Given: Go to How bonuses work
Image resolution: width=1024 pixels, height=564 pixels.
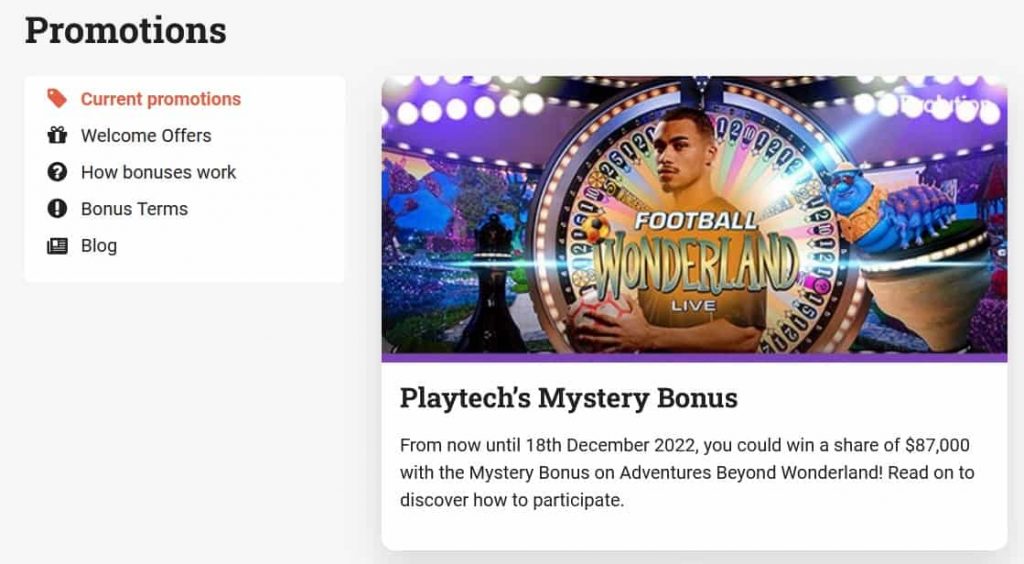Looking at the screenshot, I should coord(158,172).
